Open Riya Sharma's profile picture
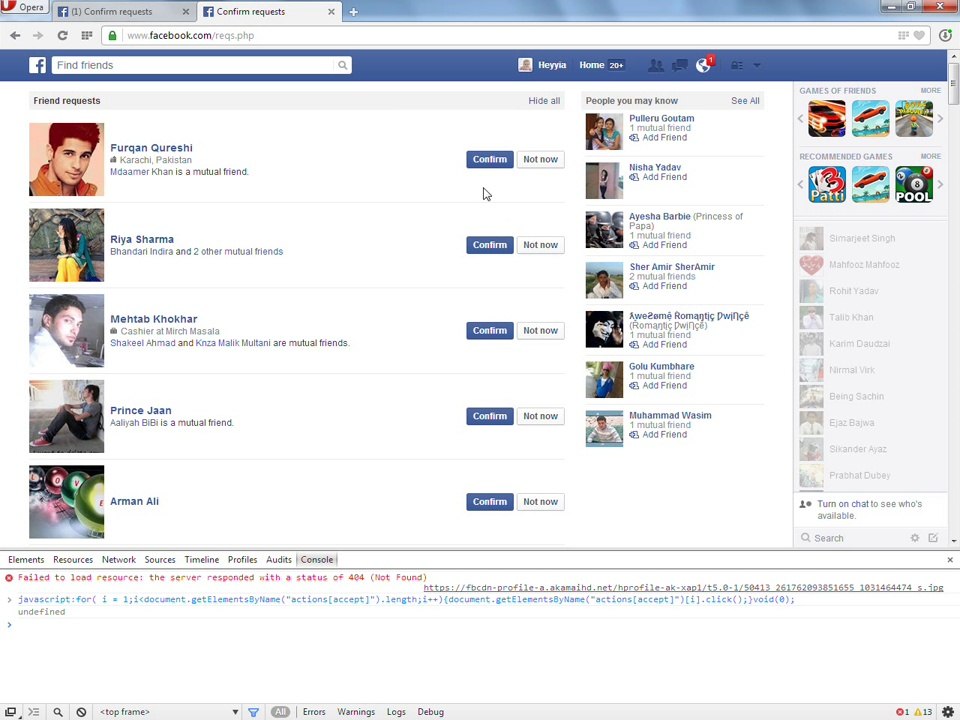Screen dimensions: 960x720 pos(67,245)
